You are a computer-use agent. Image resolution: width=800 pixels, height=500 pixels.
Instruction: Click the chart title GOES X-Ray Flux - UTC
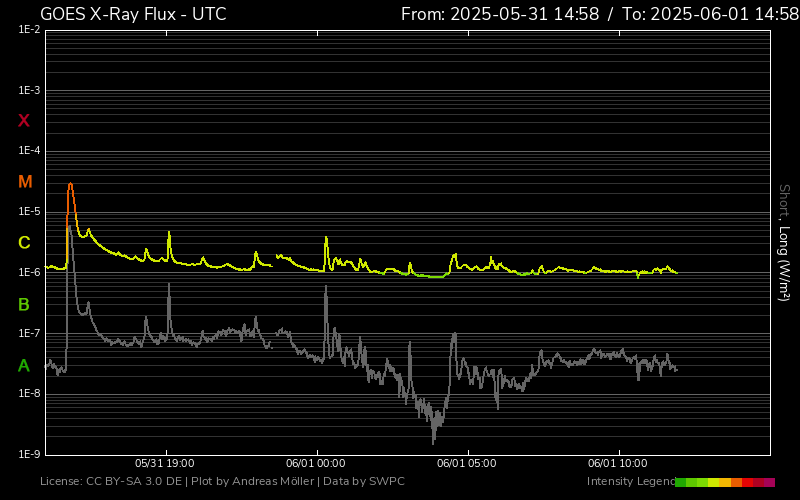click(x=133, y=14)
